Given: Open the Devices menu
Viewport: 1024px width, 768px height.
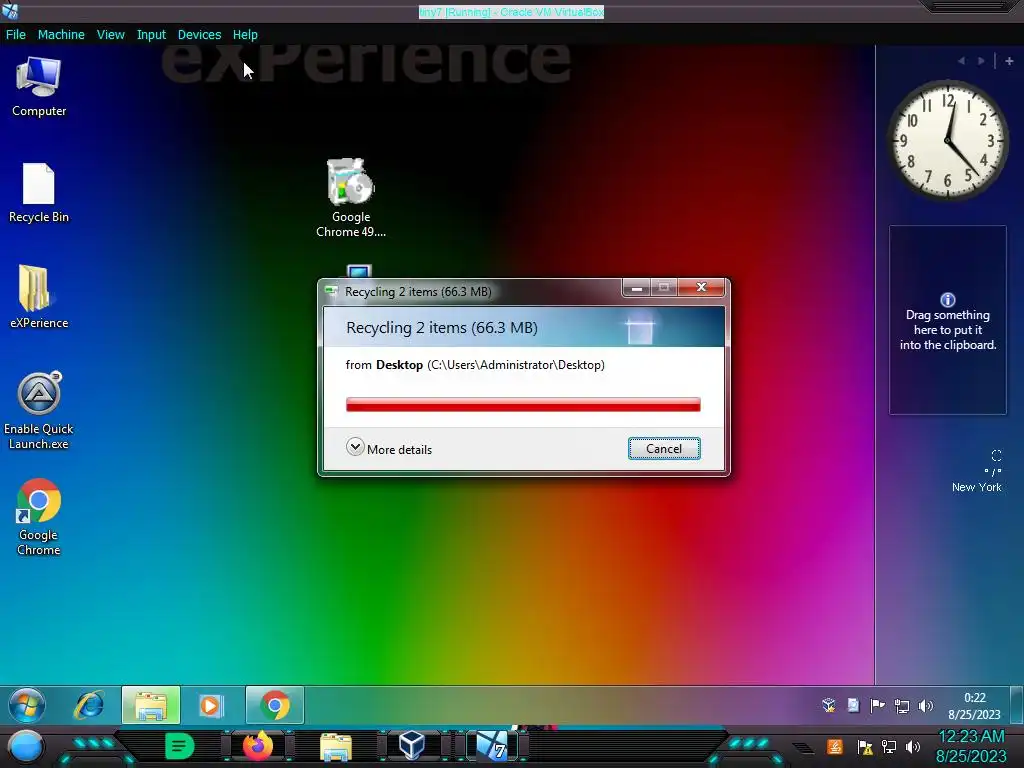Looking at the screenshot, I should pyautogui.click(x=199, y=35).
